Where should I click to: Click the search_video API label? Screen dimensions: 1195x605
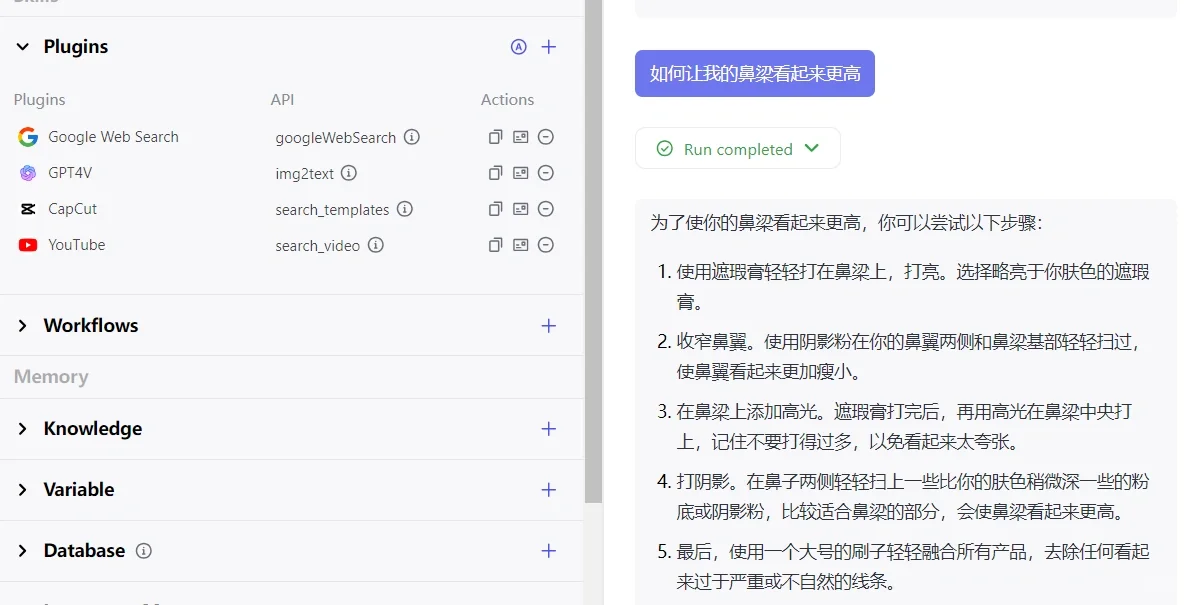click(318, 245)
